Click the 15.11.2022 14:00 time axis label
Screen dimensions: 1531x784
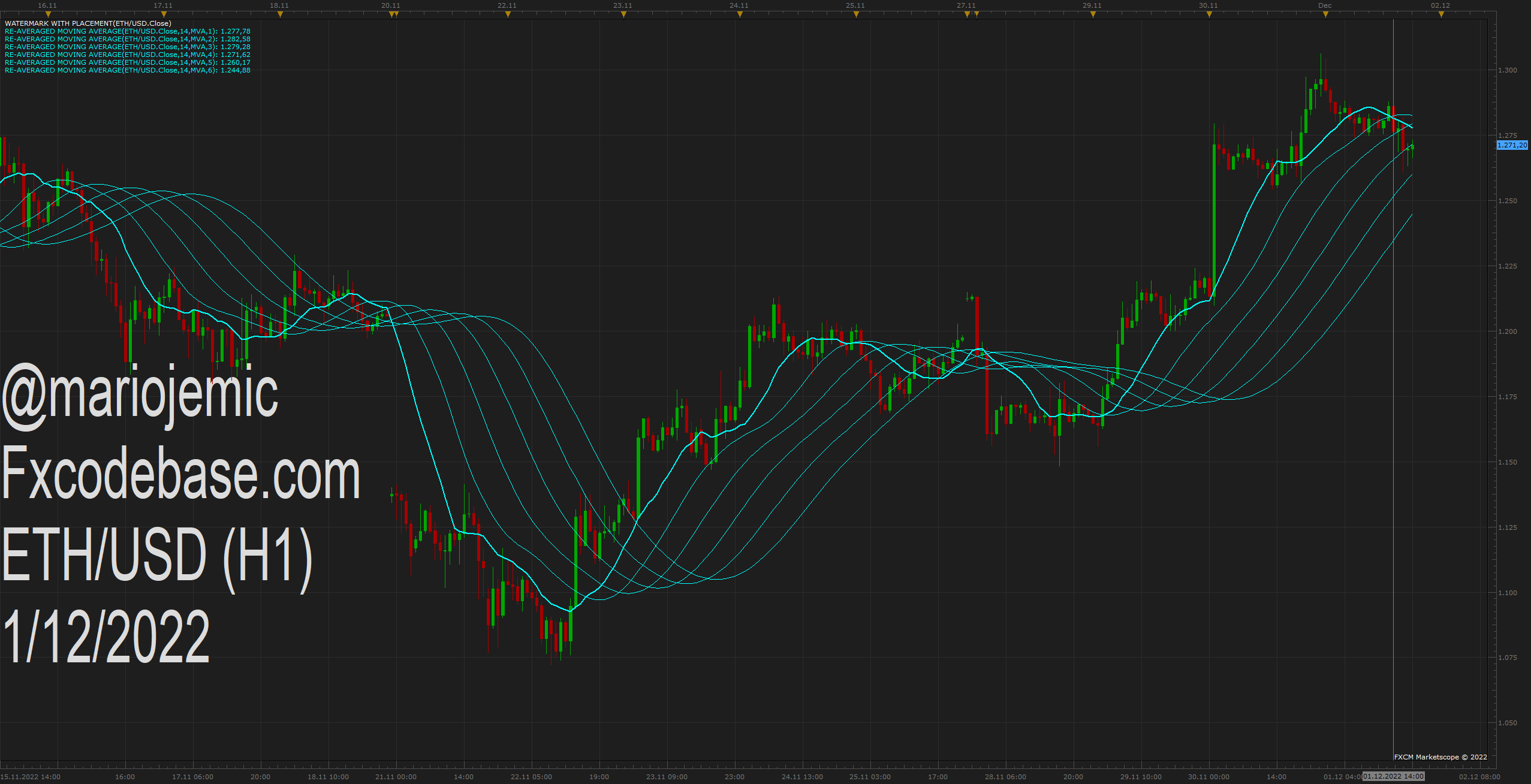click(31, 777)
